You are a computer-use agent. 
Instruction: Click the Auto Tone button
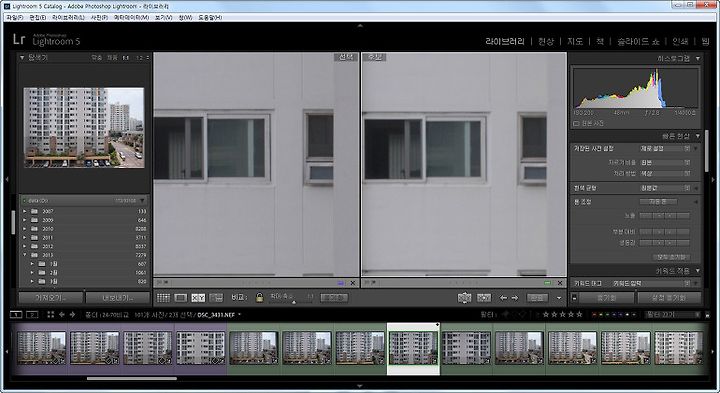(x=658, y=202)
